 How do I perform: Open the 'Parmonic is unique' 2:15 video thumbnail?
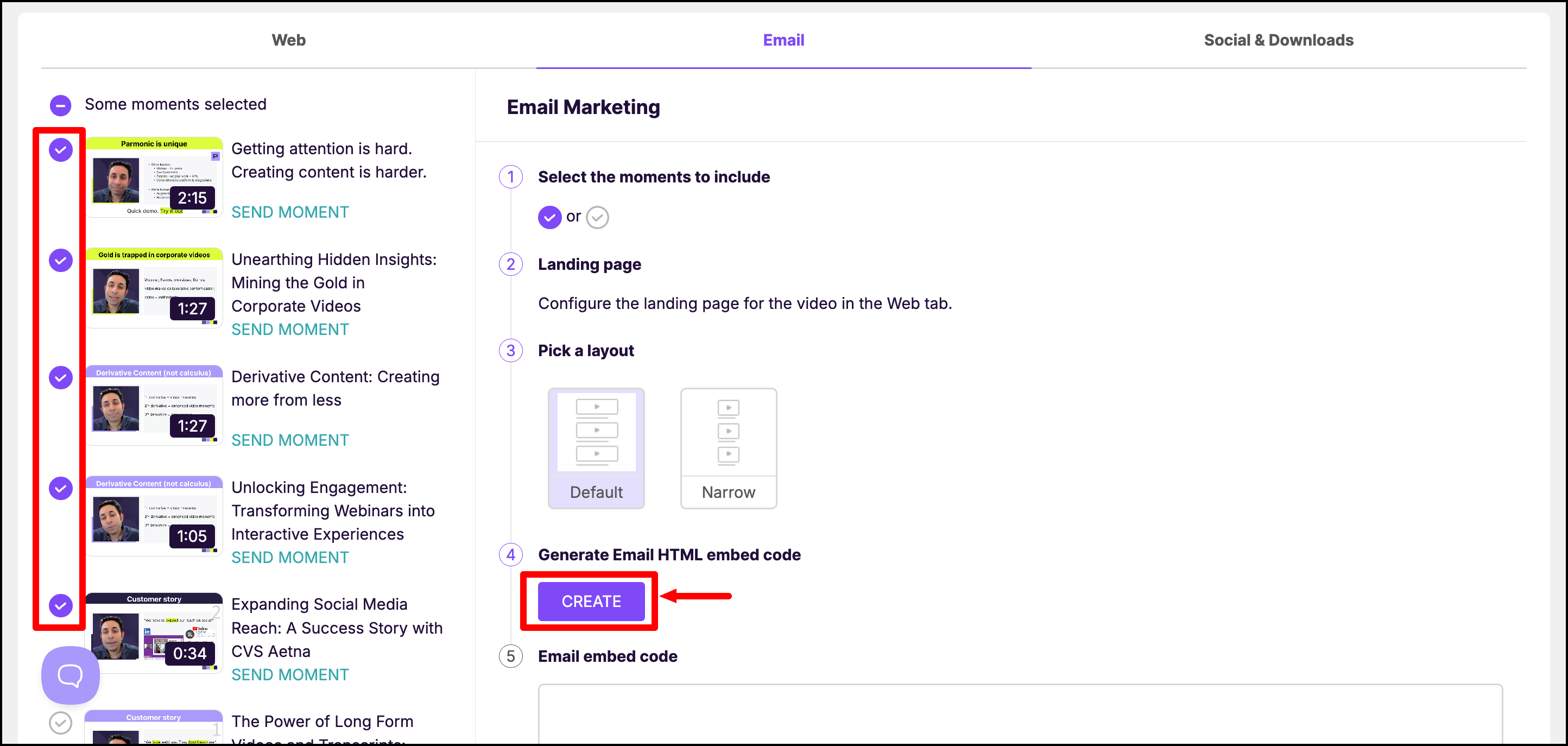click(x=154, y=177)
